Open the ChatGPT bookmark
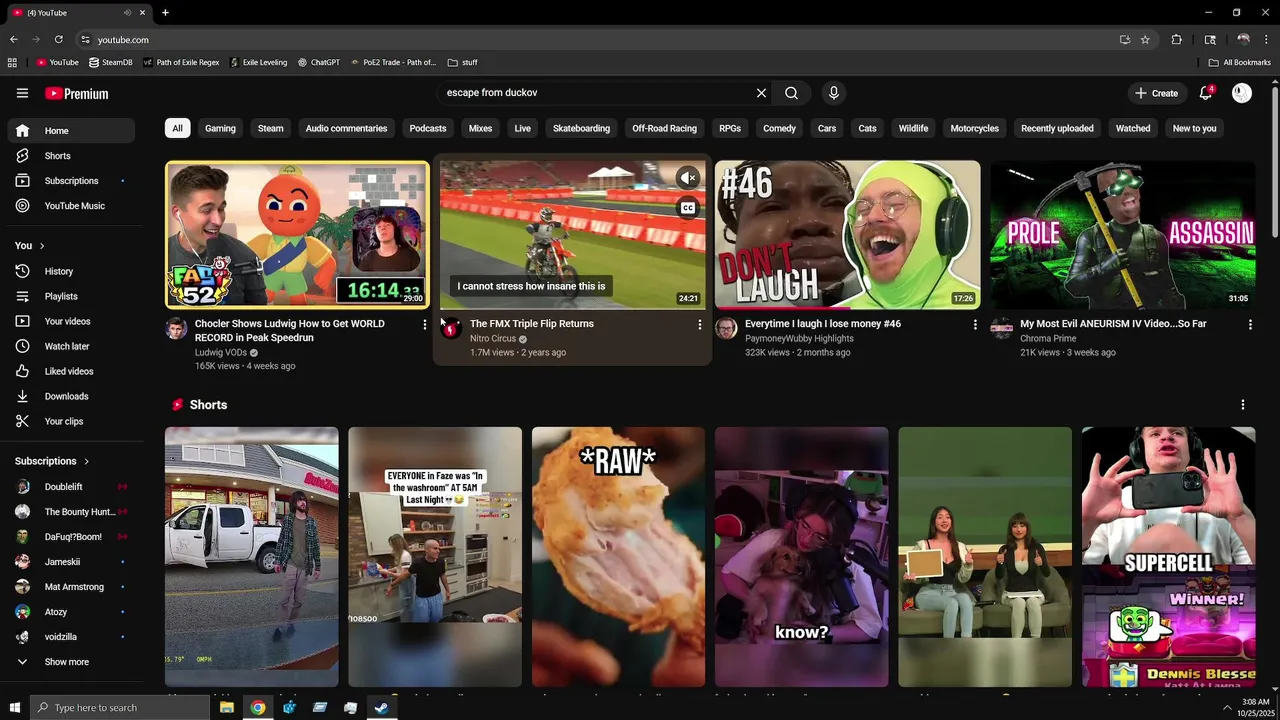 [319, 62]
